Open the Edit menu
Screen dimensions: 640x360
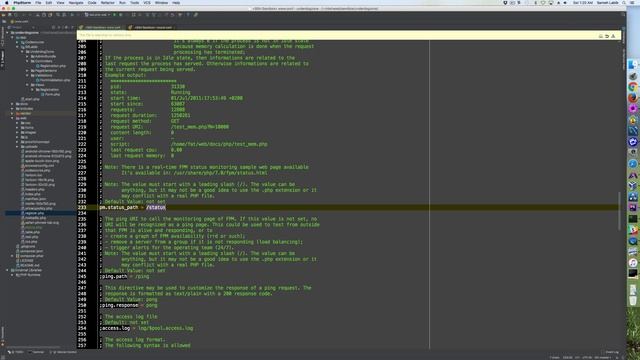49,2
